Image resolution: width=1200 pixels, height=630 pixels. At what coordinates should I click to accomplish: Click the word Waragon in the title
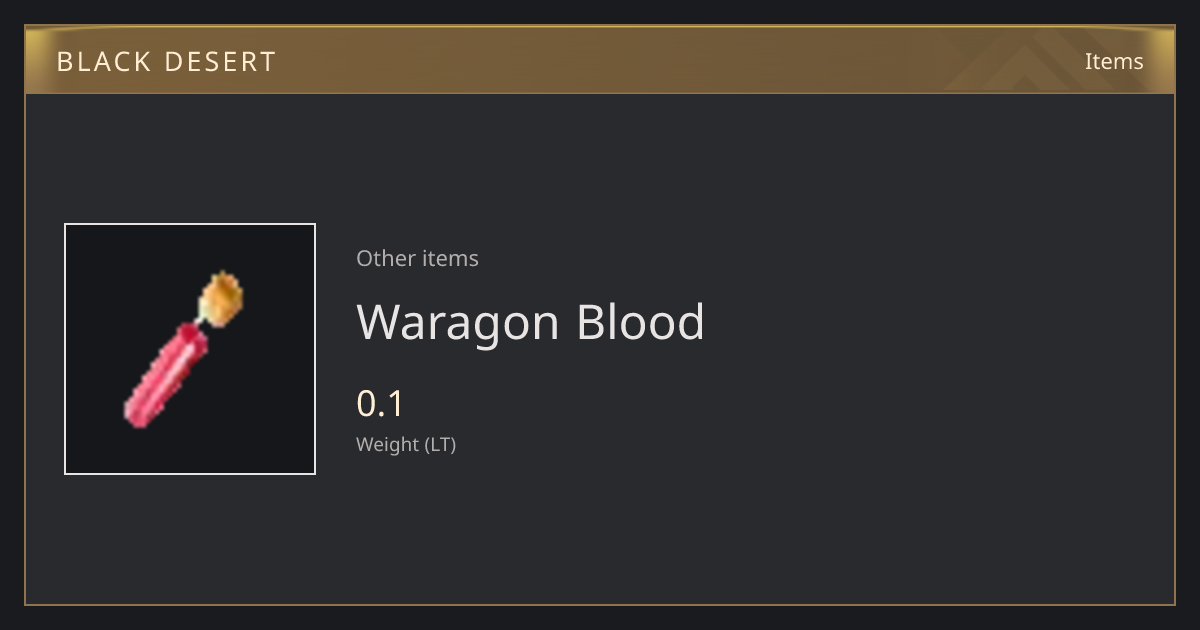(459, 324)
